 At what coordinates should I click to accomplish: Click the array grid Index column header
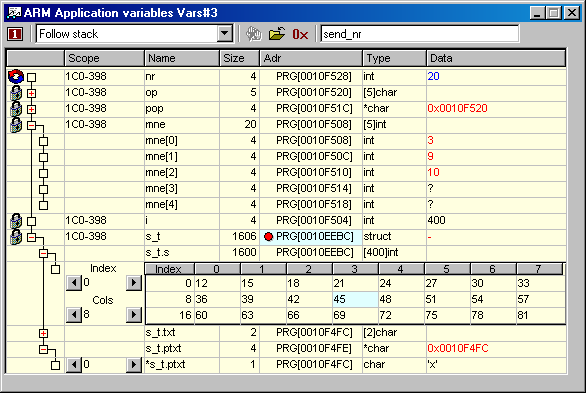170,269
